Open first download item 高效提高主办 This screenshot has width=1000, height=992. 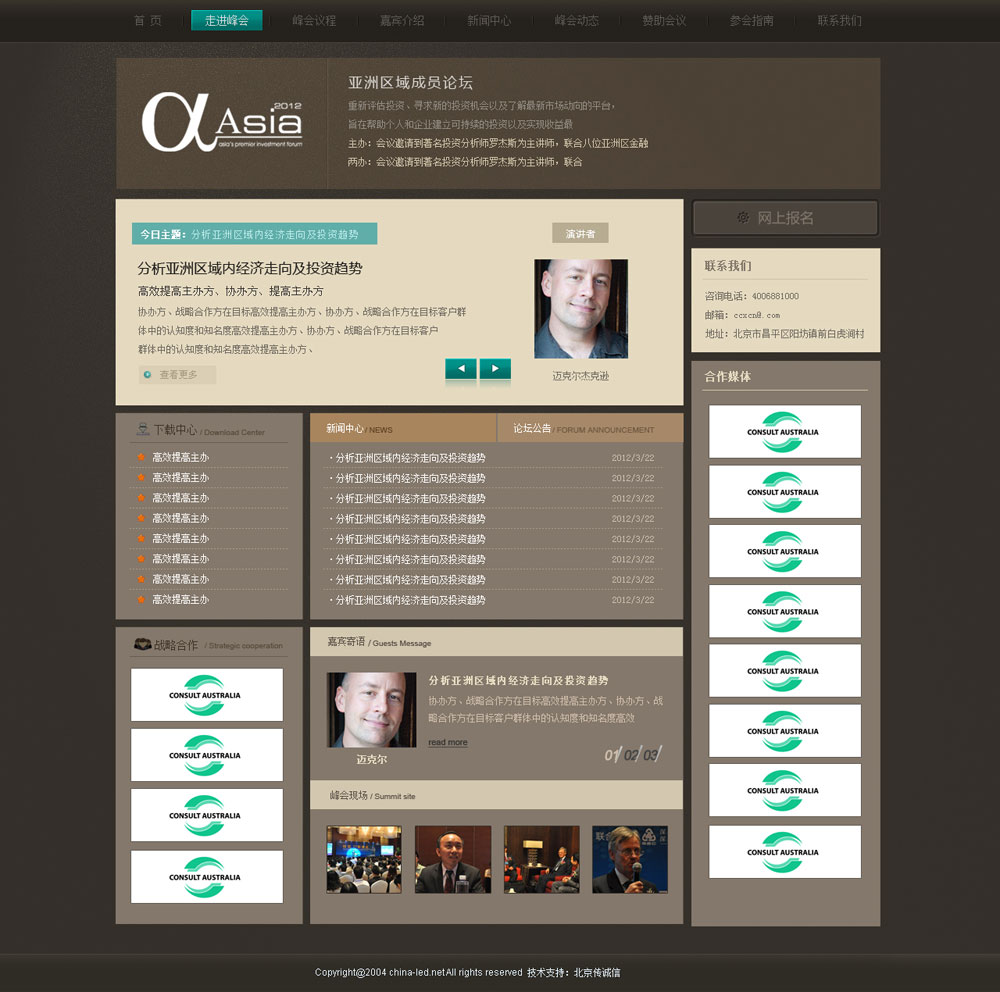pyautogui.click(x=180, y=458)
